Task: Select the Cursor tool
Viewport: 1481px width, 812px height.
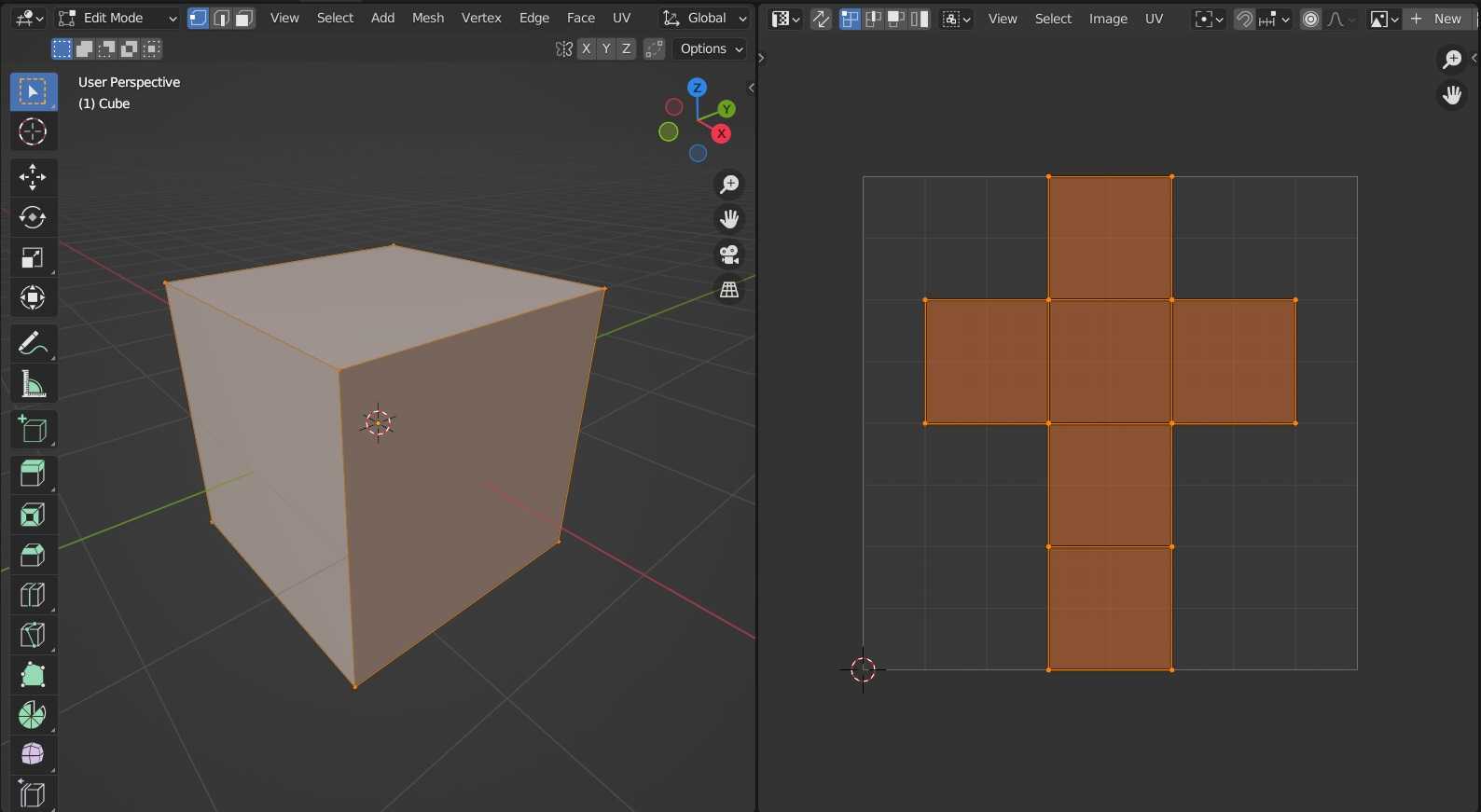Action: pos(33,131)
